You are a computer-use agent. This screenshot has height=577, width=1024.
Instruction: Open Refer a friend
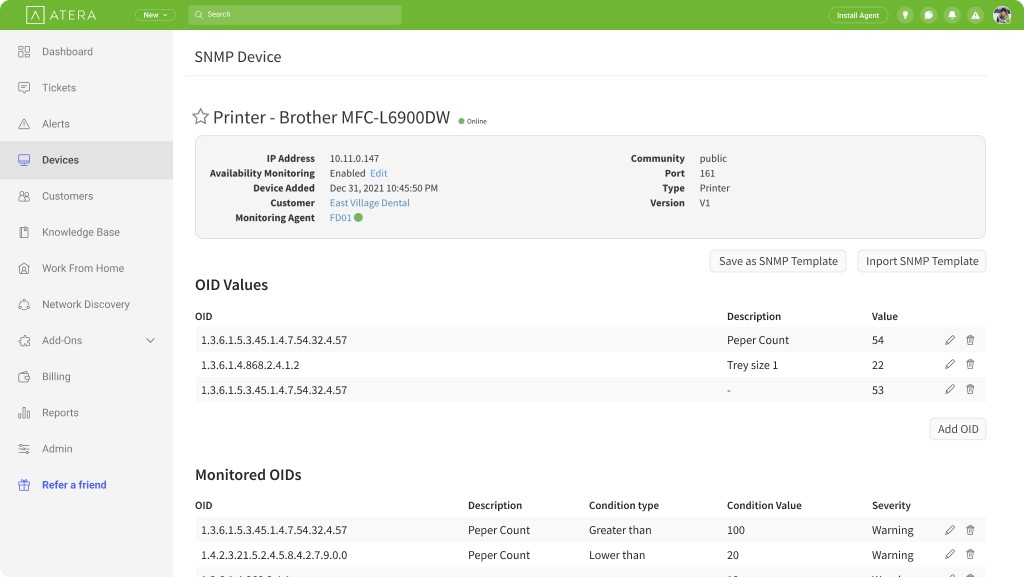click(74, 485)
